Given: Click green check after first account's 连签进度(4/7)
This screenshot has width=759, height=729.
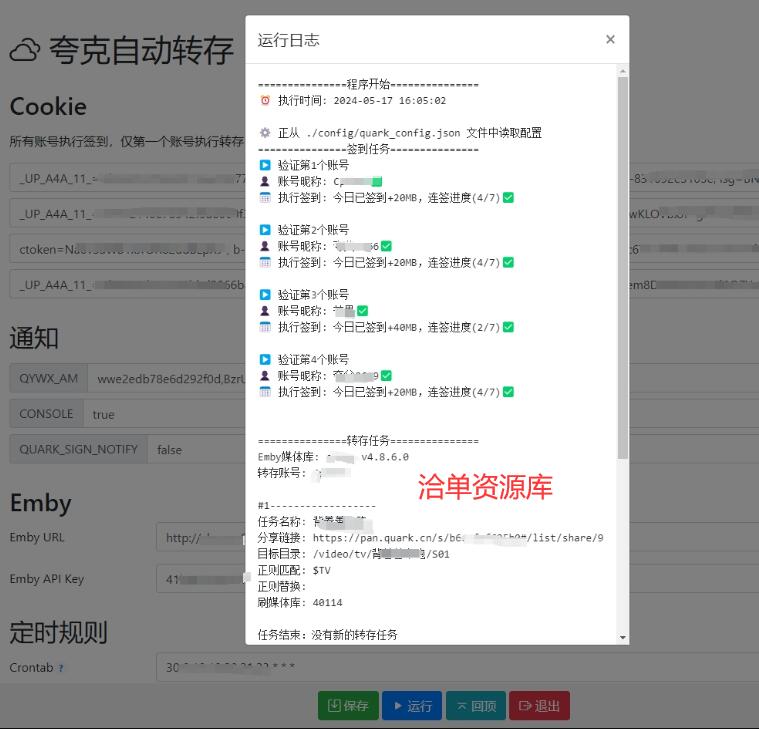Looking at the screenshot, I should point(508,197).
